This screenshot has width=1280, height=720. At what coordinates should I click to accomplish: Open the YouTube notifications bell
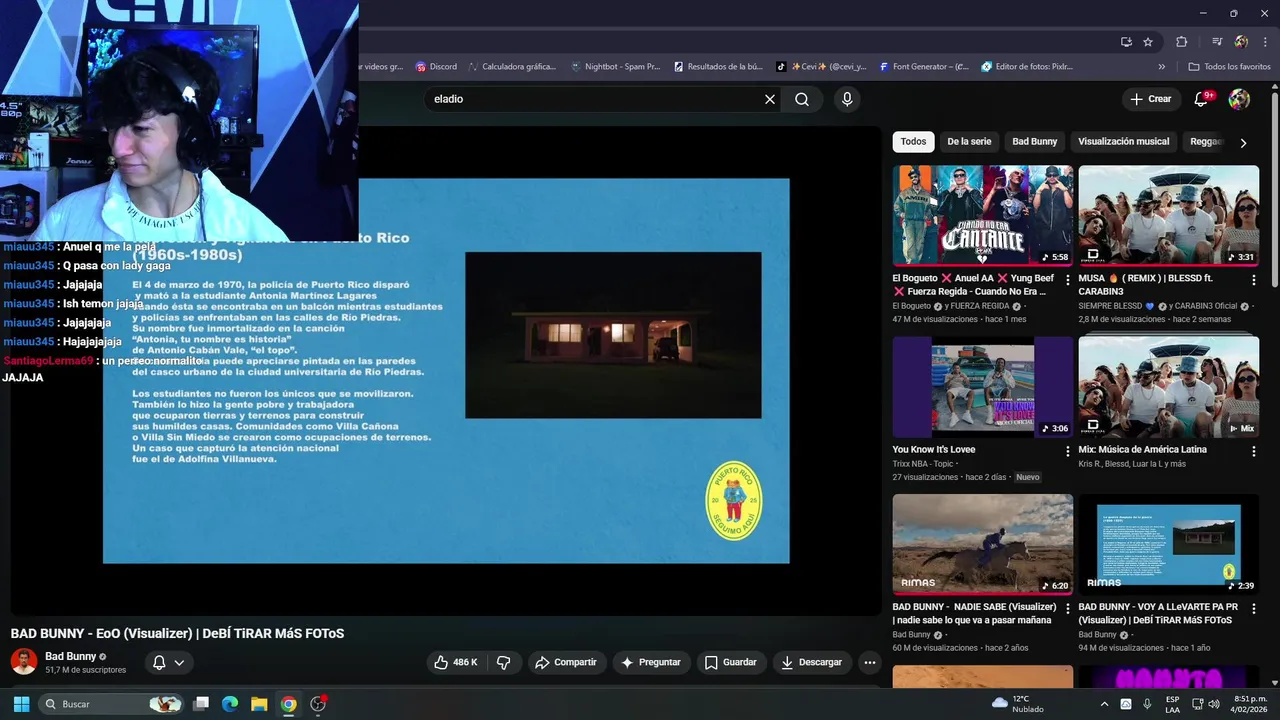1203,99
